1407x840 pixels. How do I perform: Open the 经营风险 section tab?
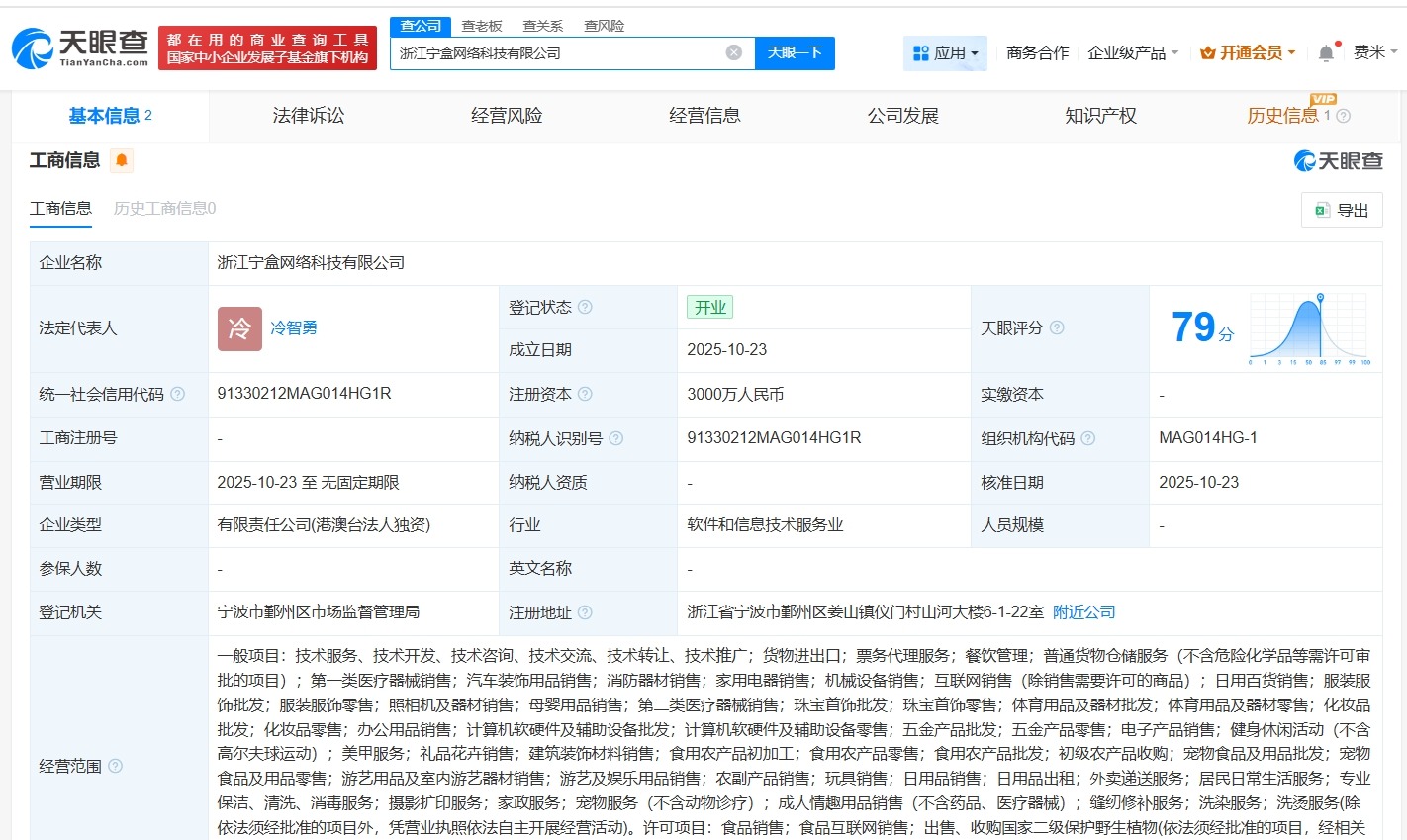(506, 115)
